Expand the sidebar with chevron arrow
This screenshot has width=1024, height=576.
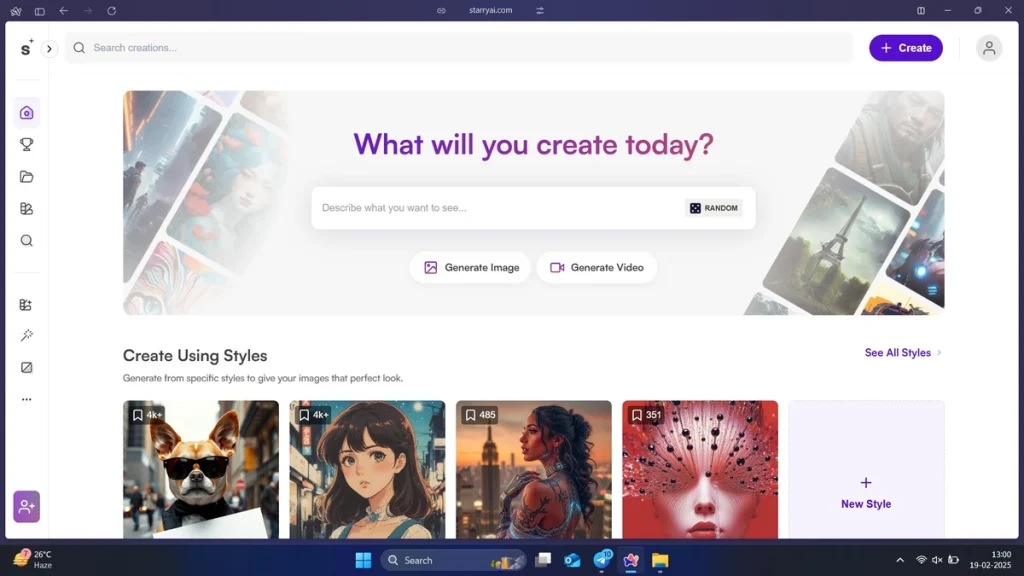click(x=49, y=48)
